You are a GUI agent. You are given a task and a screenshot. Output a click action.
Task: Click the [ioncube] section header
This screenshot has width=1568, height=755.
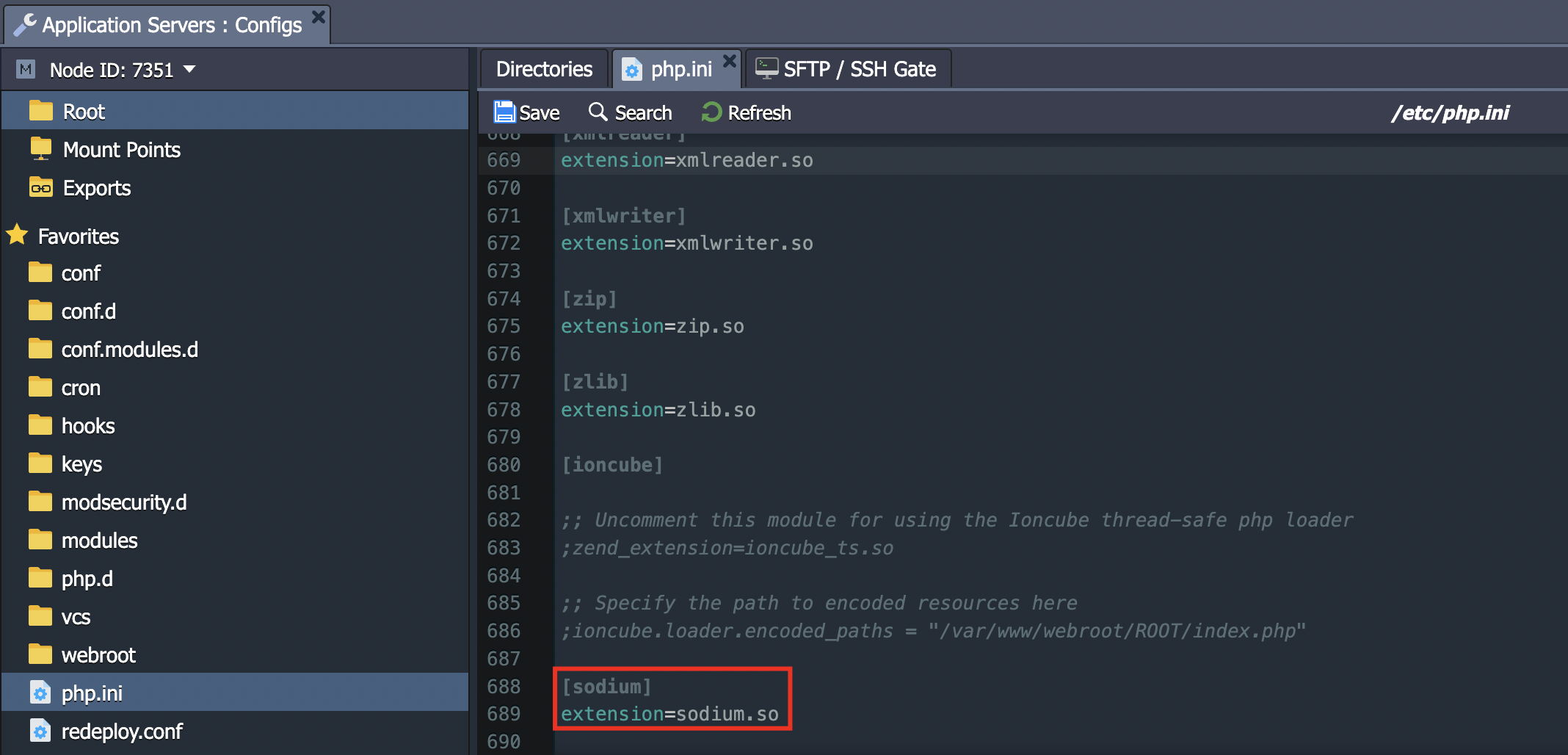[611, 465]
